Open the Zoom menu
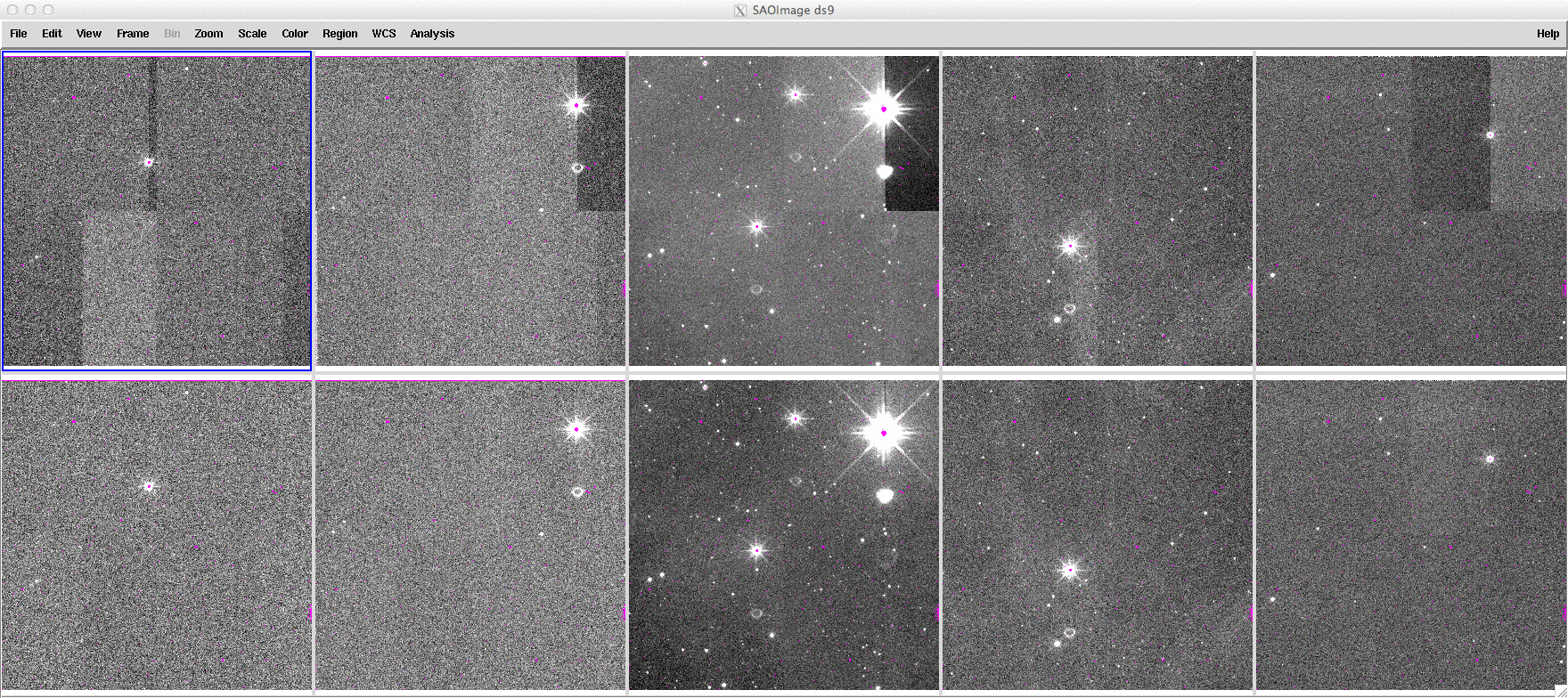Viewport: 1568px width, 698px height. tap(208, 34)
